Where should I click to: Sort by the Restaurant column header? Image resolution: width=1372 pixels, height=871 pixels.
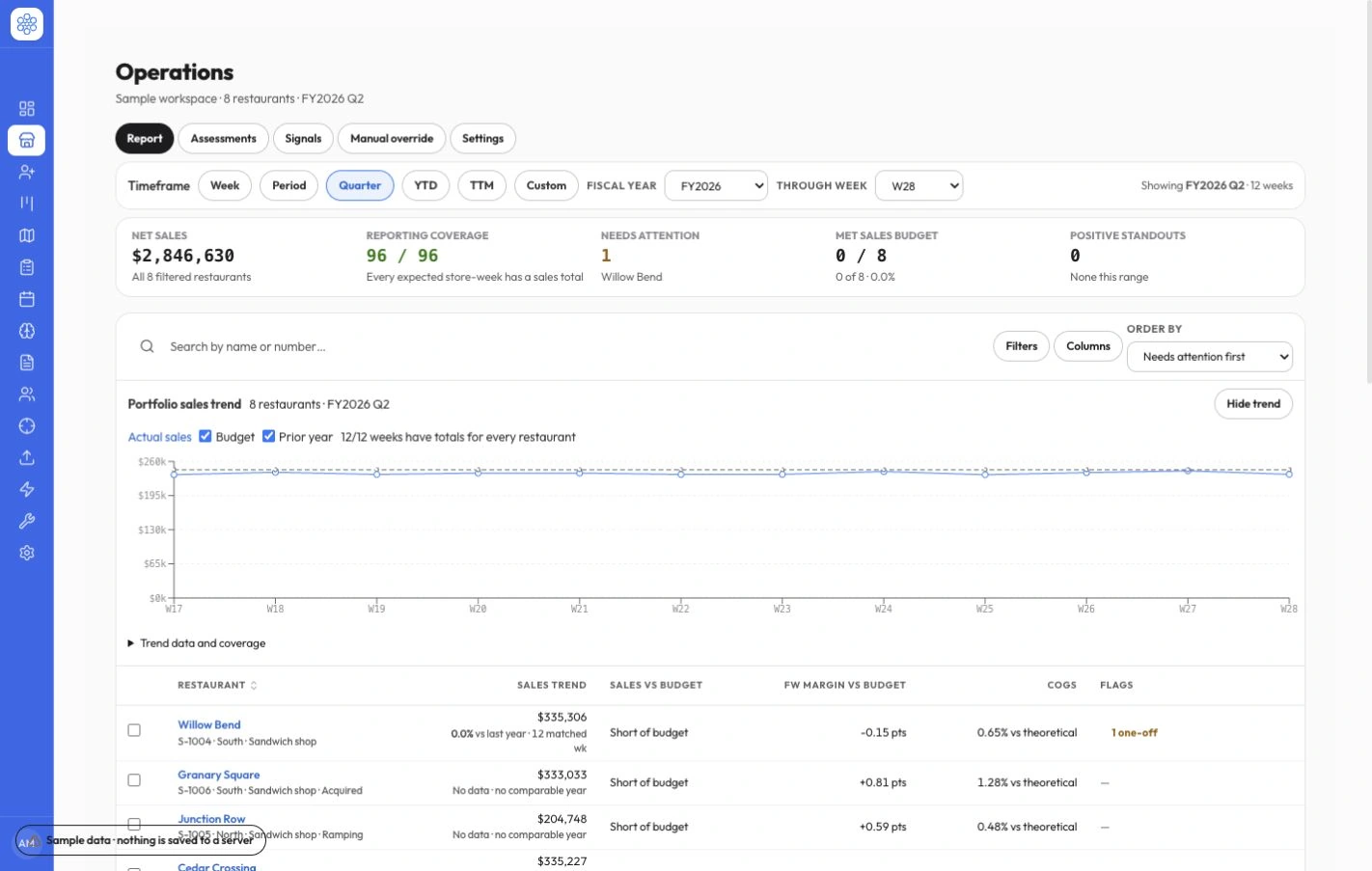coord(217,685)
